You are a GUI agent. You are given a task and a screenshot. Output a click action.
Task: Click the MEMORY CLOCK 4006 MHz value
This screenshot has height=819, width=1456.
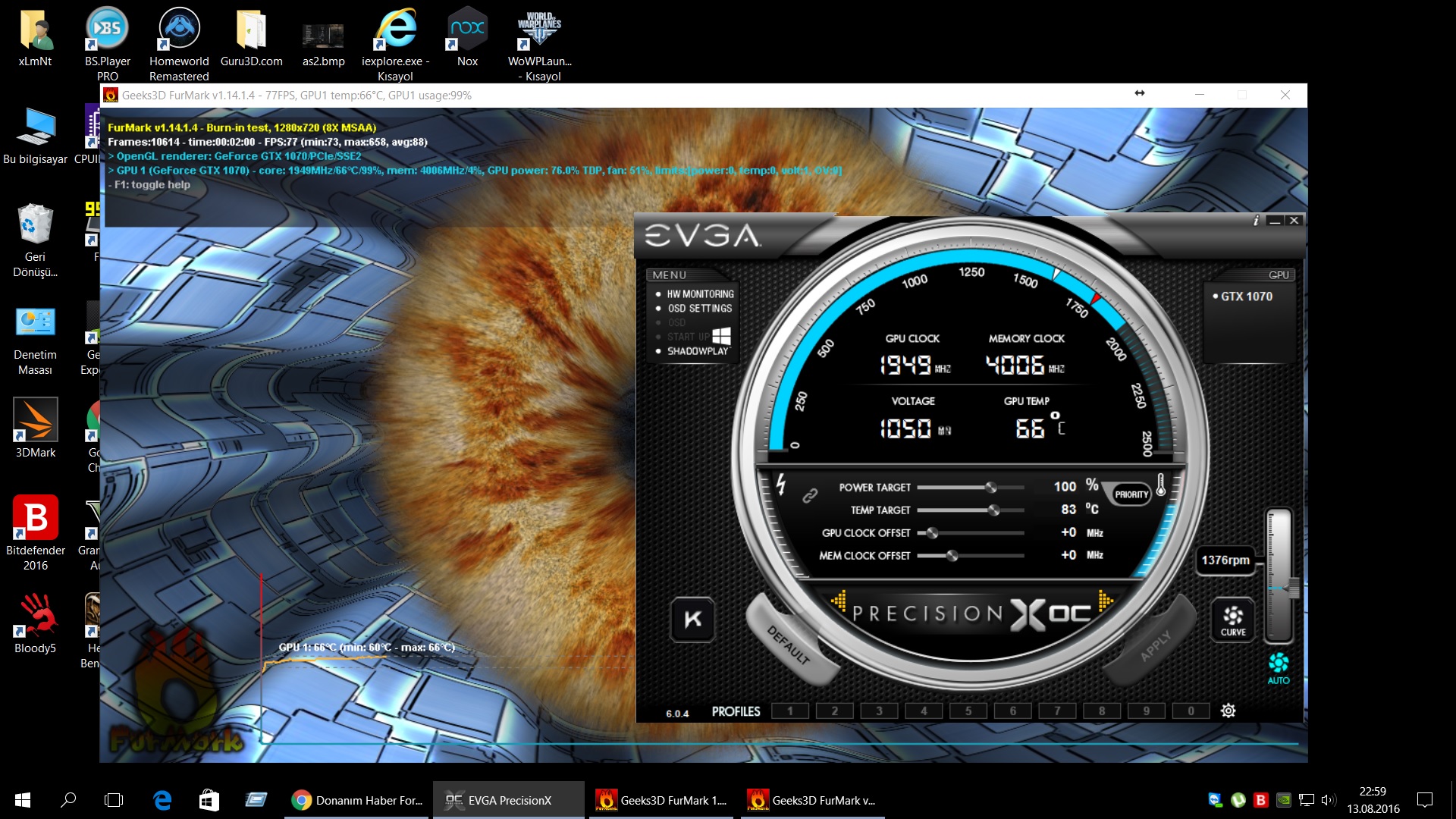tap(1025, 366)
